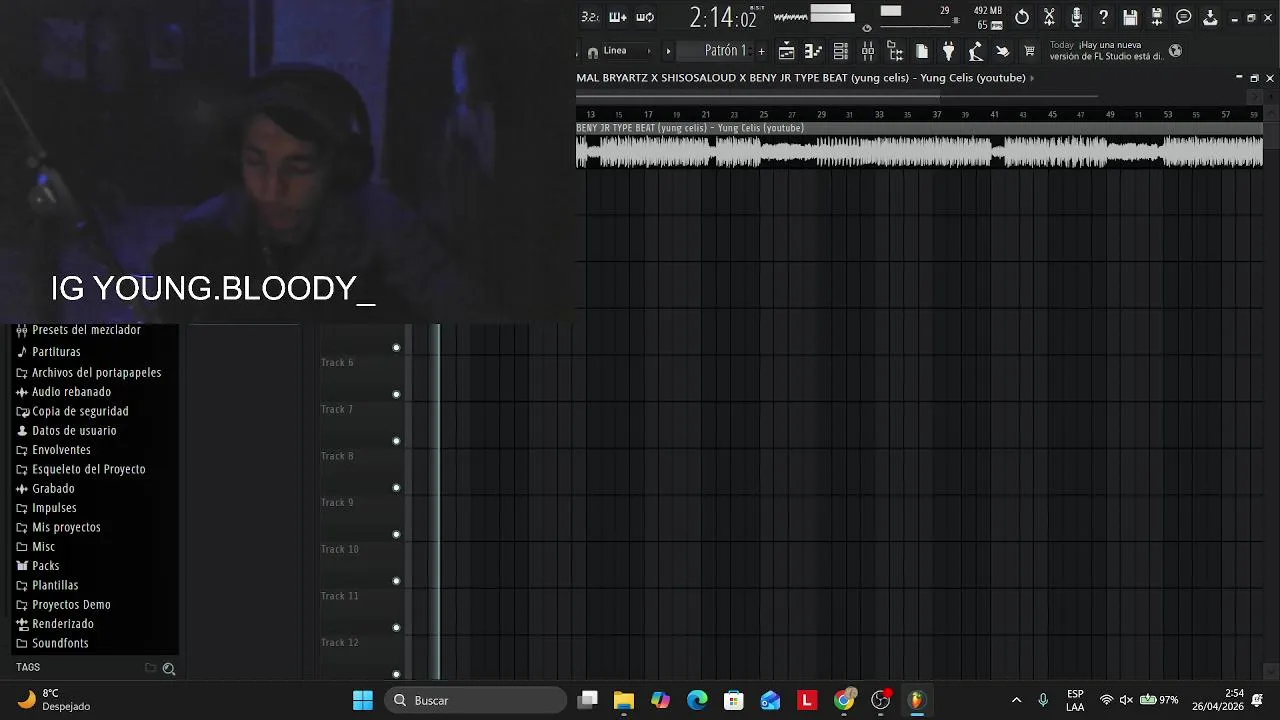Open the Windows Start menu
1280x720 pixels.
363,700
